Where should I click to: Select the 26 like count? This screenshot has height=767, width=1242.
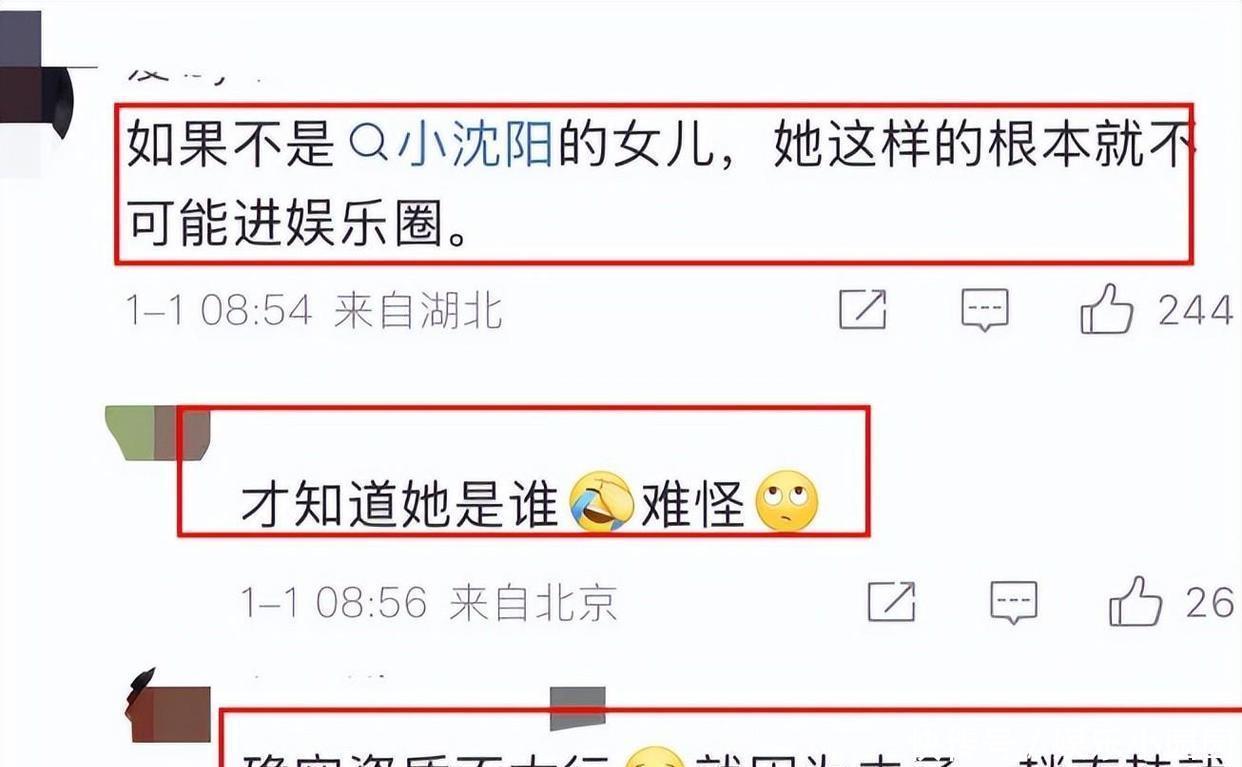click(x=1210, y=601)
